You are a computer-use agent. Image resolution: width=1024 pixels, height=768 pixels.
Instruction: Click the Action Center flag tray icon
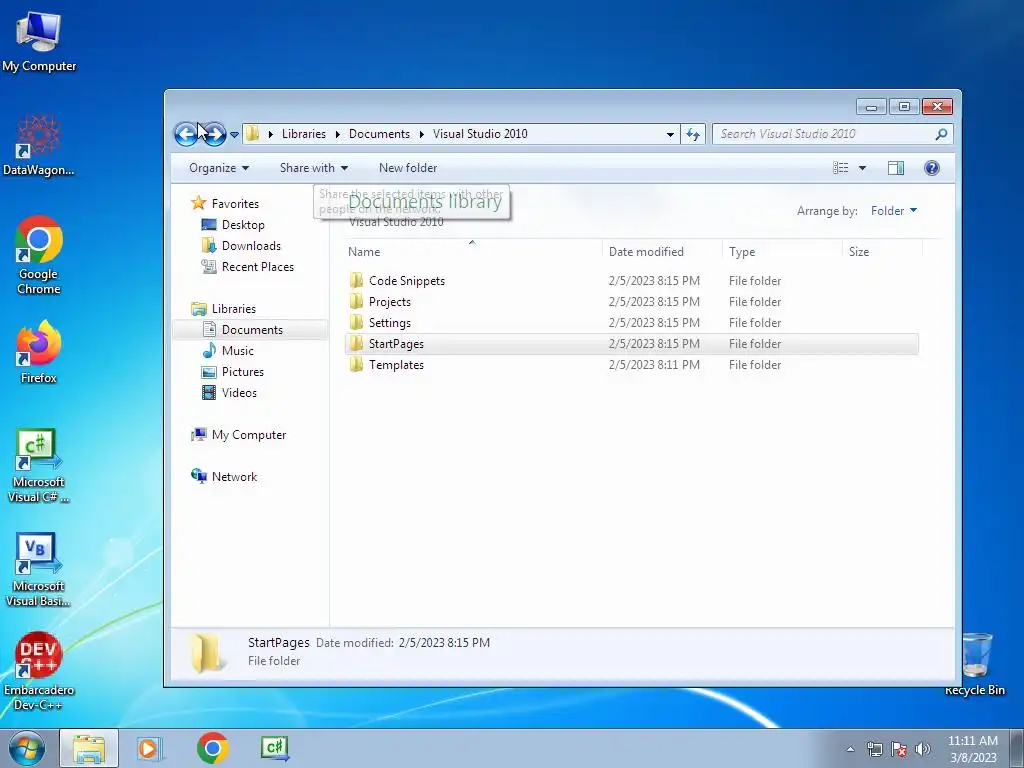coord(899,749)
